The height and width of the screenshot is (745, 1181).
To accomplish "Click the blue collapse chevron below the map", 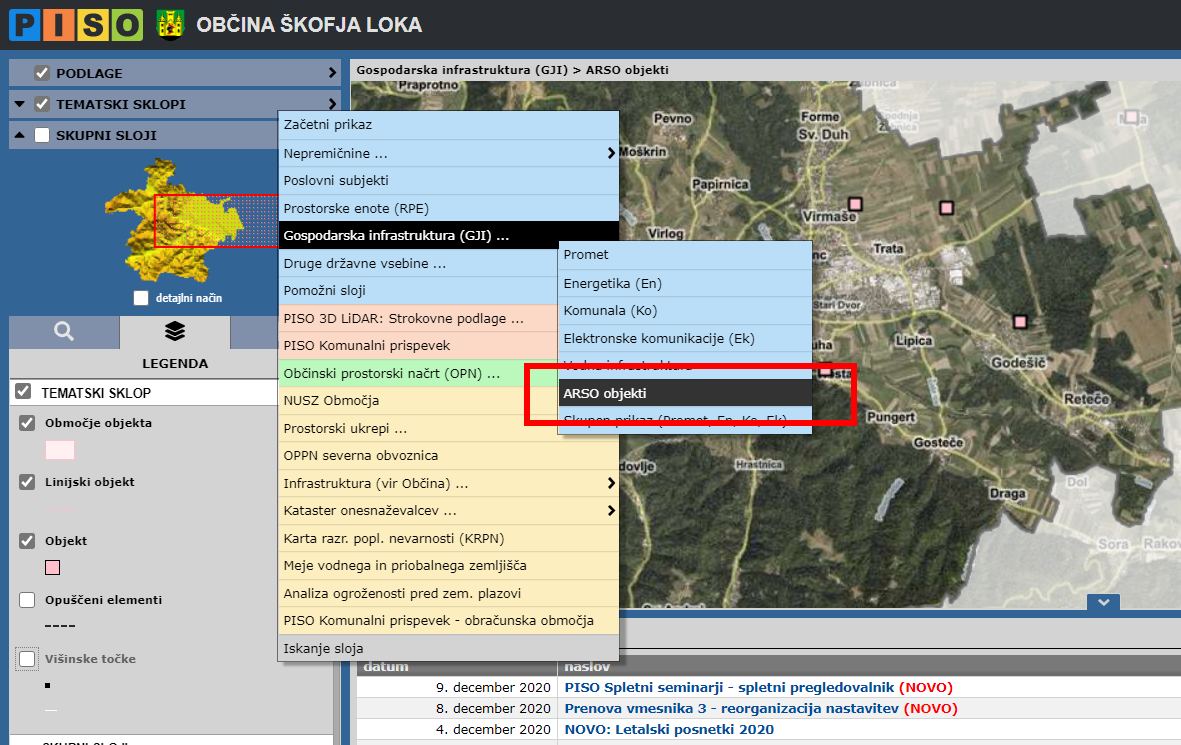I will click(x=1103, y=602).
